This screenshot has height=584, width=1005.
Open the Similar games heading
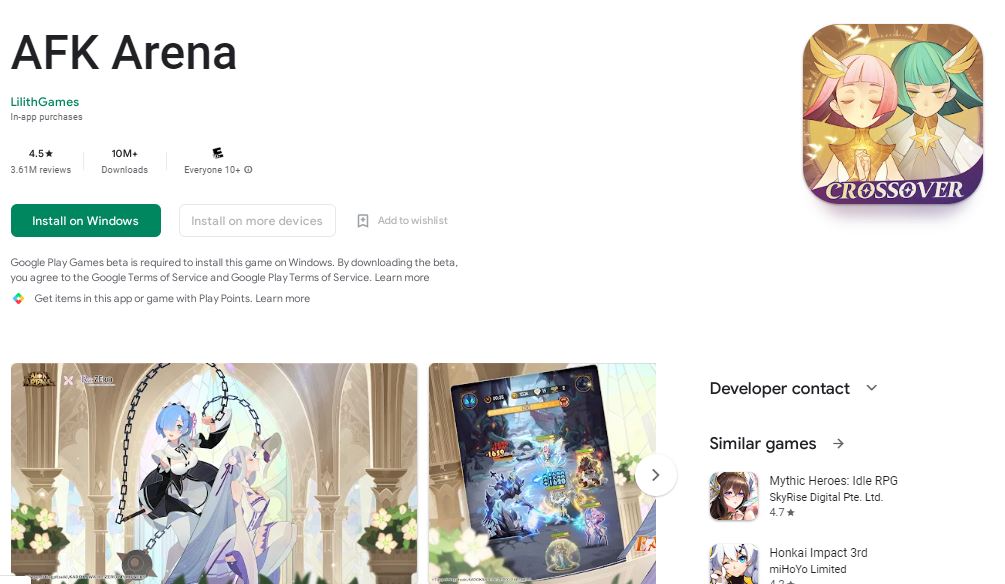pos(763,444)
